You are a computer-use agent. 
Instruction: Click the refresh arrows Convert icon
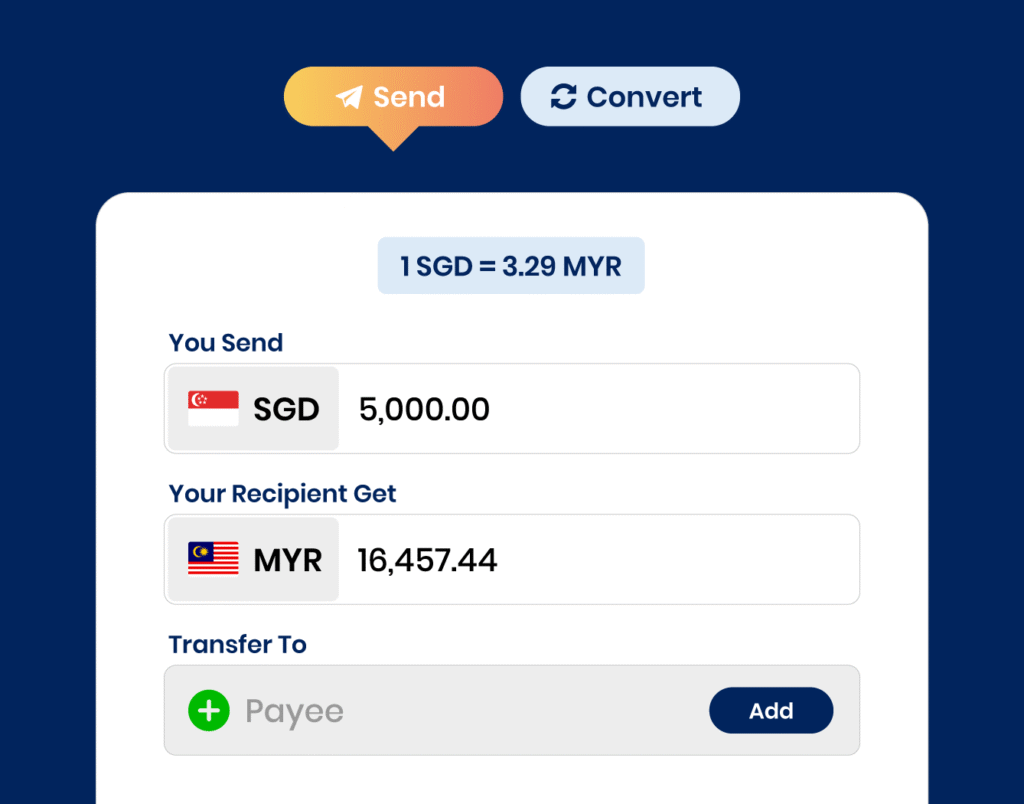click(564, 97)
